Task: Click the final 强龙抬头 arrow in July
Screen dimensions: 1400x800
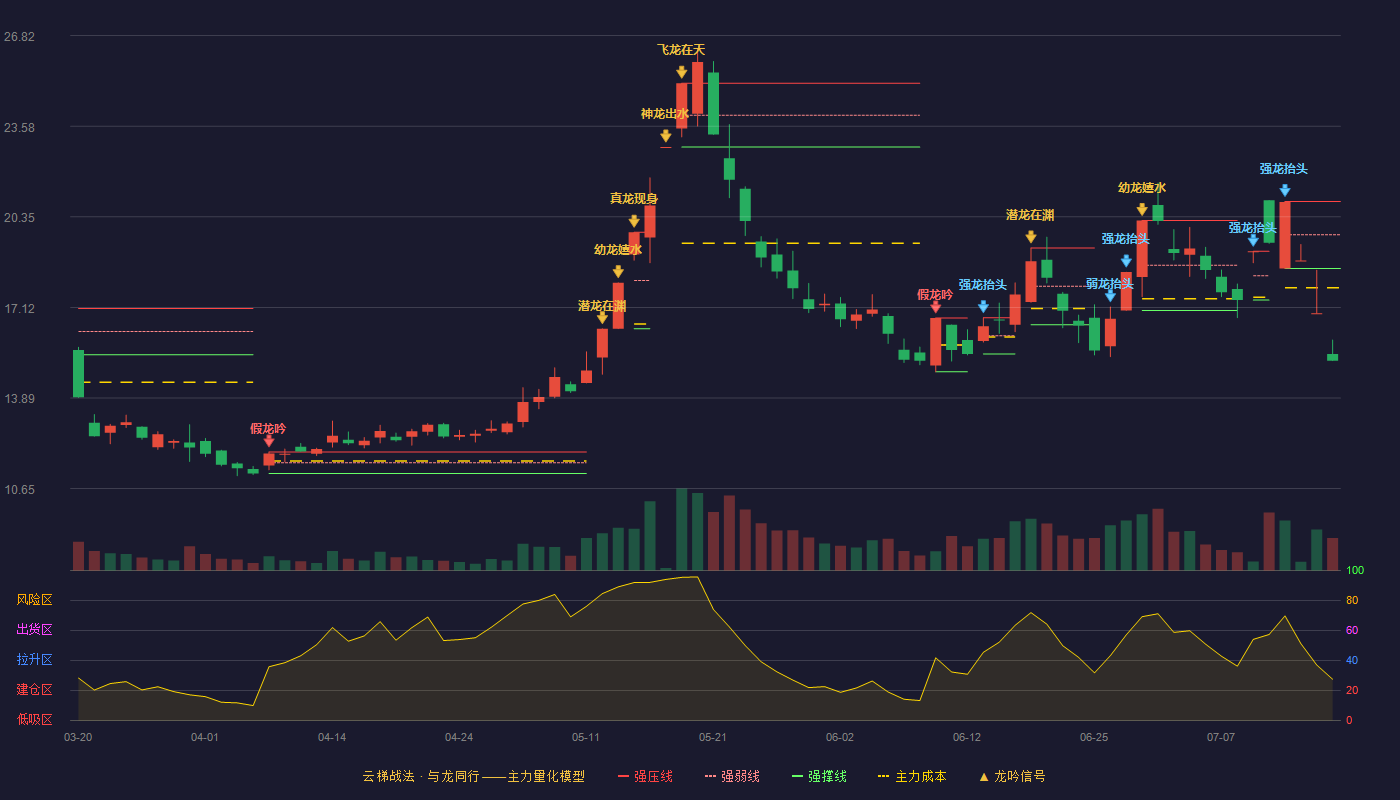Action: point(1284,190)
